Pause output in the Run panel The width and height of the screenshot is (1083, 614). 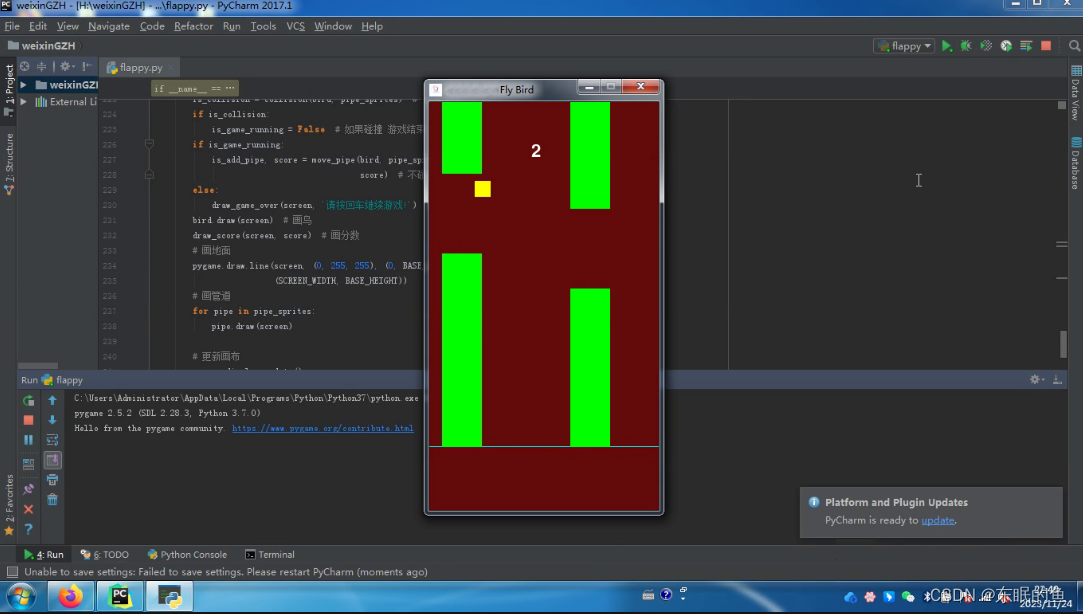[28, 440]
